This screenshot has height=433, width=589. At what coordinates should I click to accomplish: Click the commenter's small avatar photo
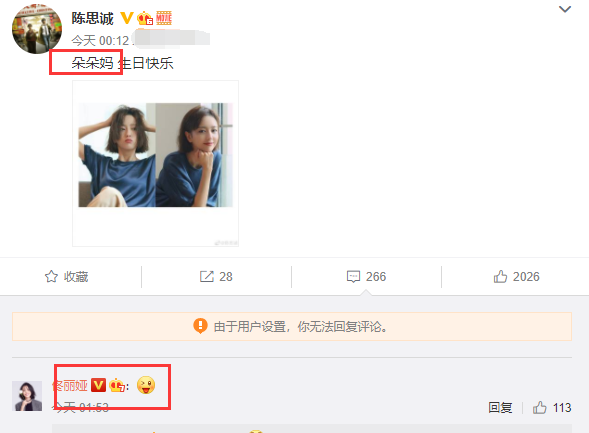pos(27,396)
